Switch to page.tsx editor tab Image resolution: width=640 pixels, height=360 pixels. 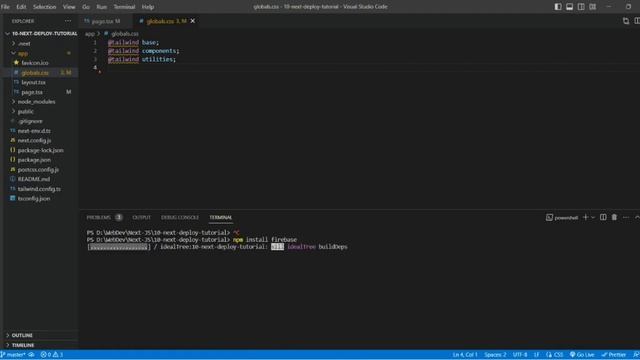point(102,21)
